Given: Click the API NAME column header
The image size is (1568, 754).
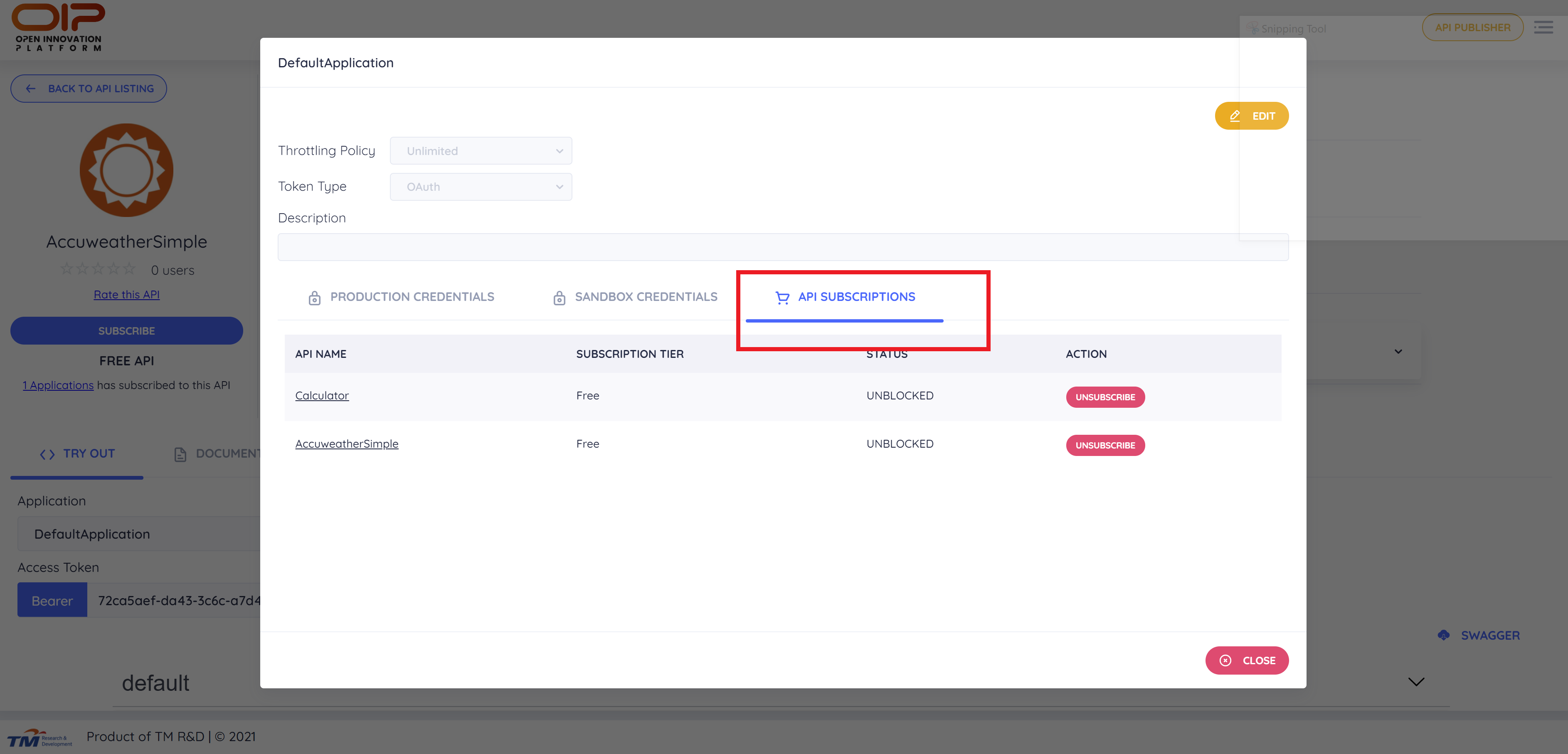Looking at the screenshot, I should (321, 354).
